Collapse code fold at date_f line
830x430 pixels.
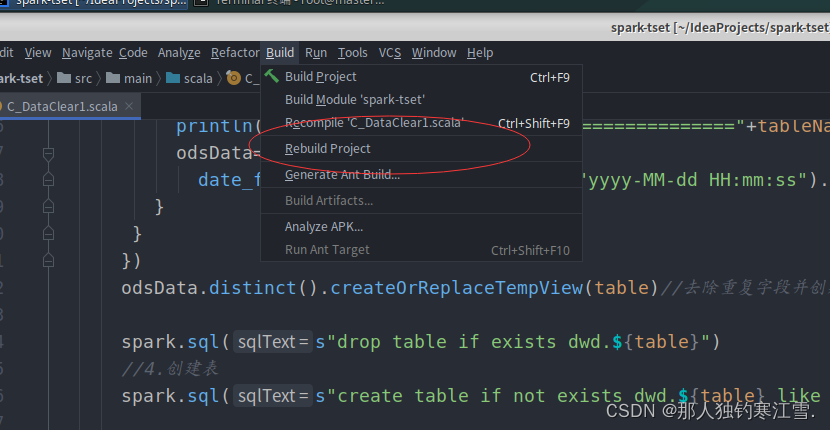49,180
